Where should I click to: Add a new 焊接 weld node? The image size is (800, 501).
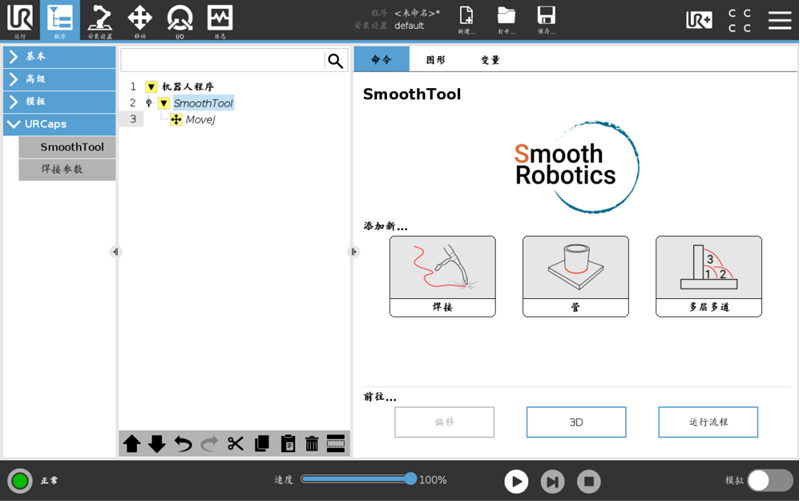[442, 277]
